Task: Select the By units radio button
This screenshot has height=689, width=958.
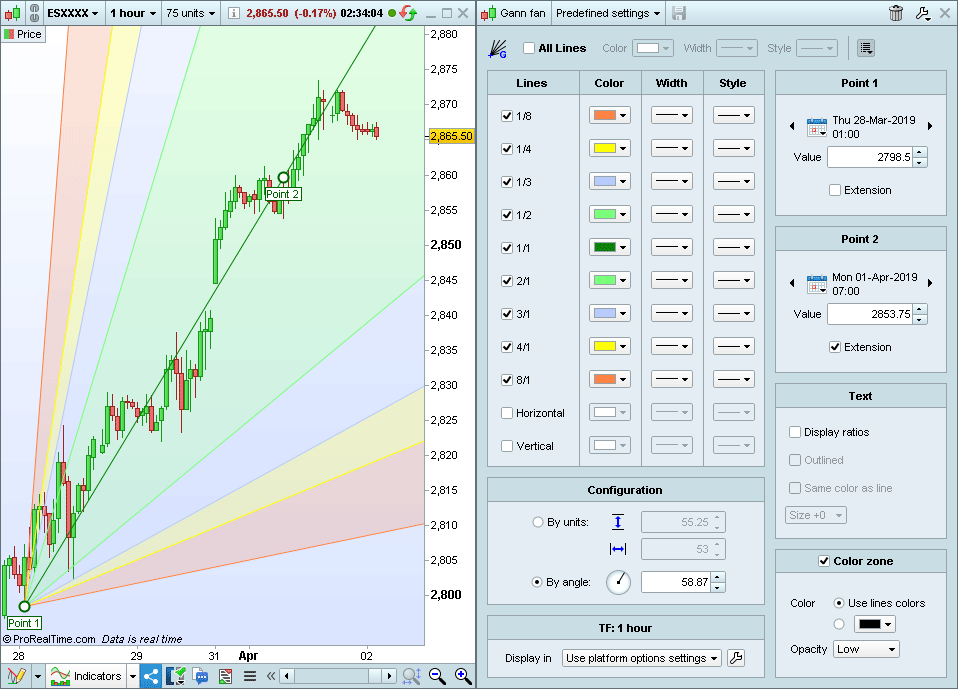Action: point(539,522)
